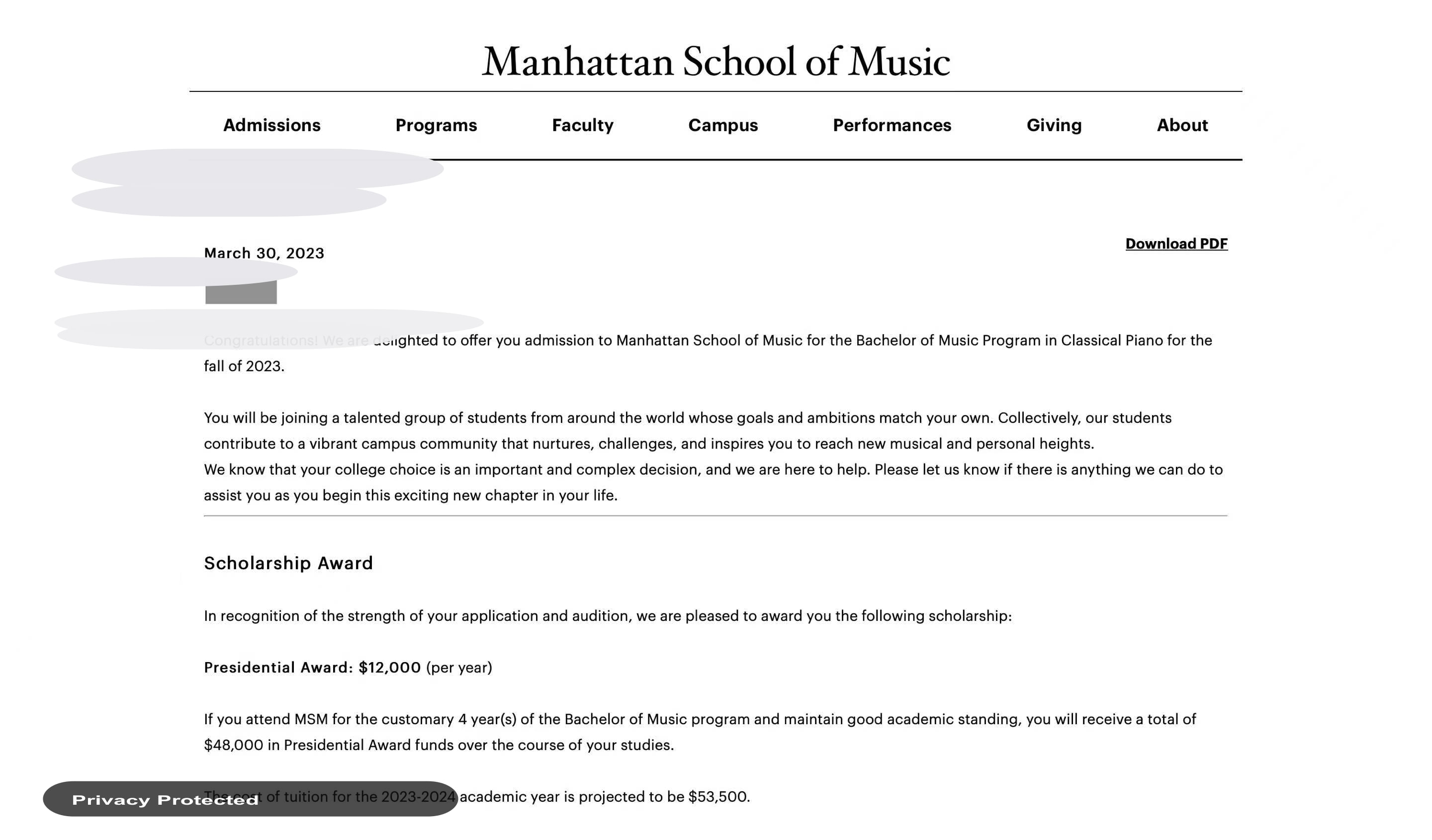This screenshot has width=1432, height=840.
Task: Click the $48,000 total award amount
Action: click(234, 745)
